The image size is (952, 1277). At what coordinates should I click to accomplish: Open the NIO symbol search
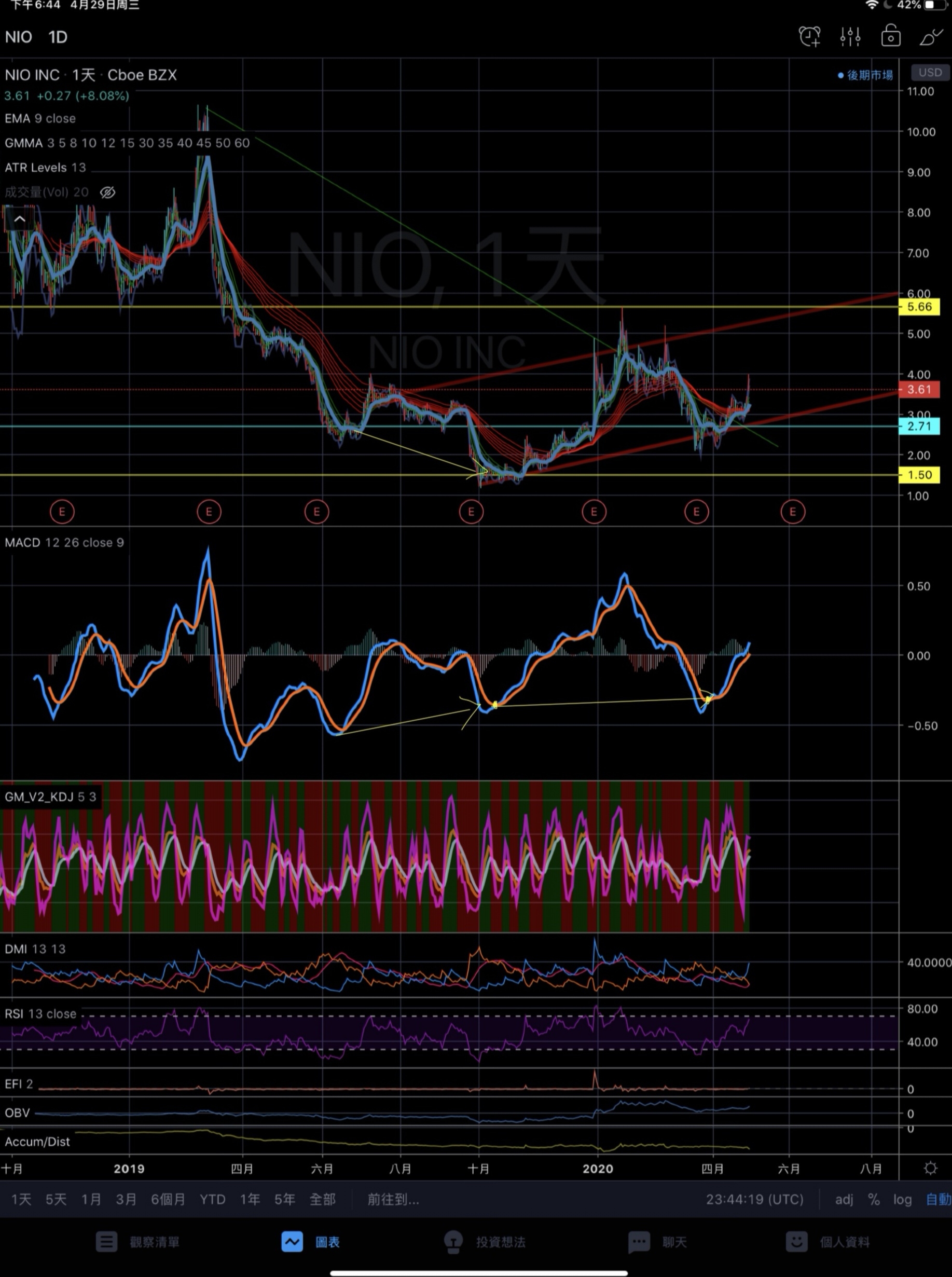point(19,37)
